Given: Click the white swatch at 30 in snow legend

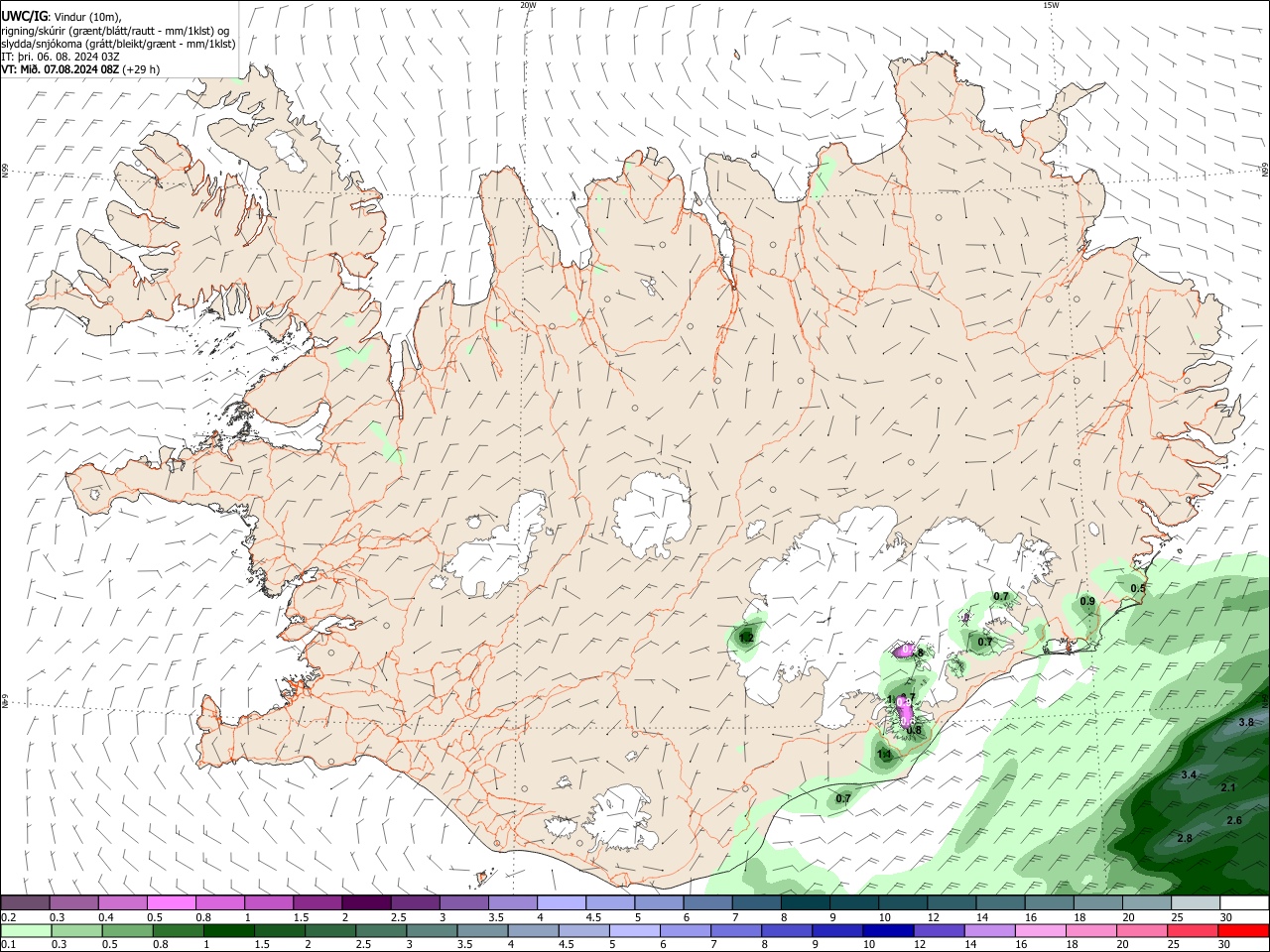Looking at the screenshot, I should click(1244, 902).
